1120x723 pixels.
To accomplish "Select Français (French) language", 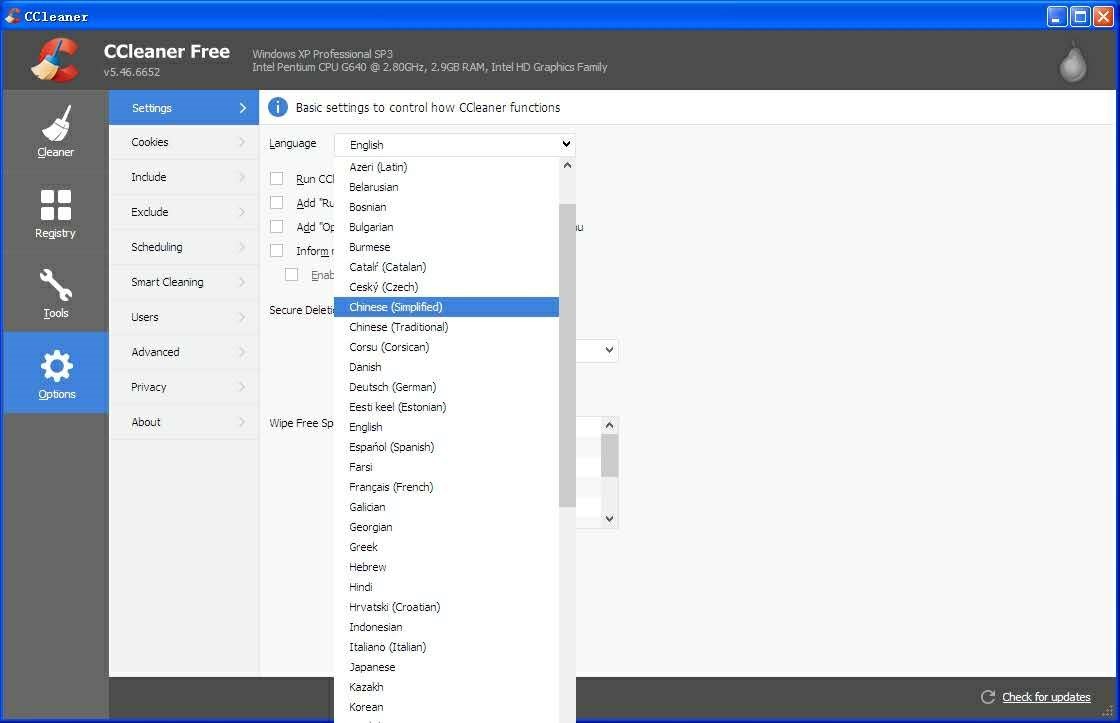I will pyautogui.click(x=446, y=487).
